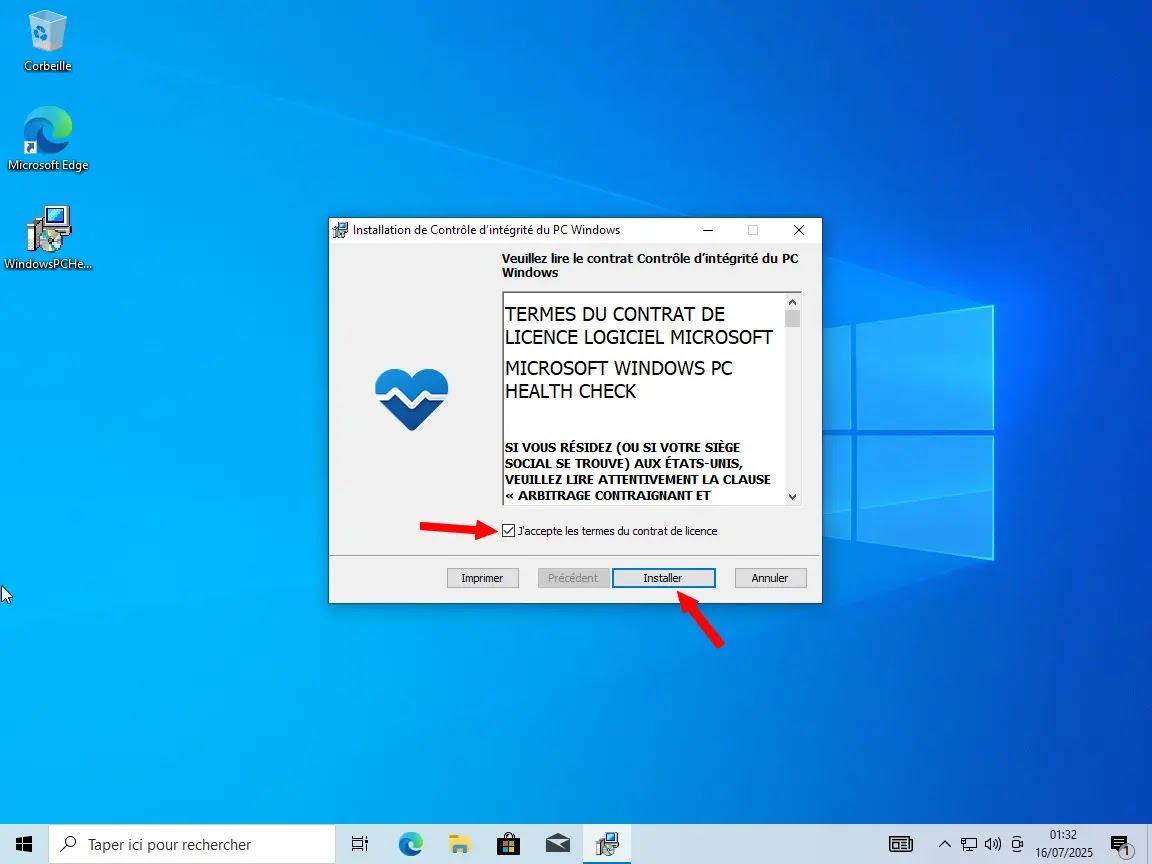Viewport: 1152px width, 864px height.
Task: Open the Mail app from the taskbar
Action: (x=558, y=844)
